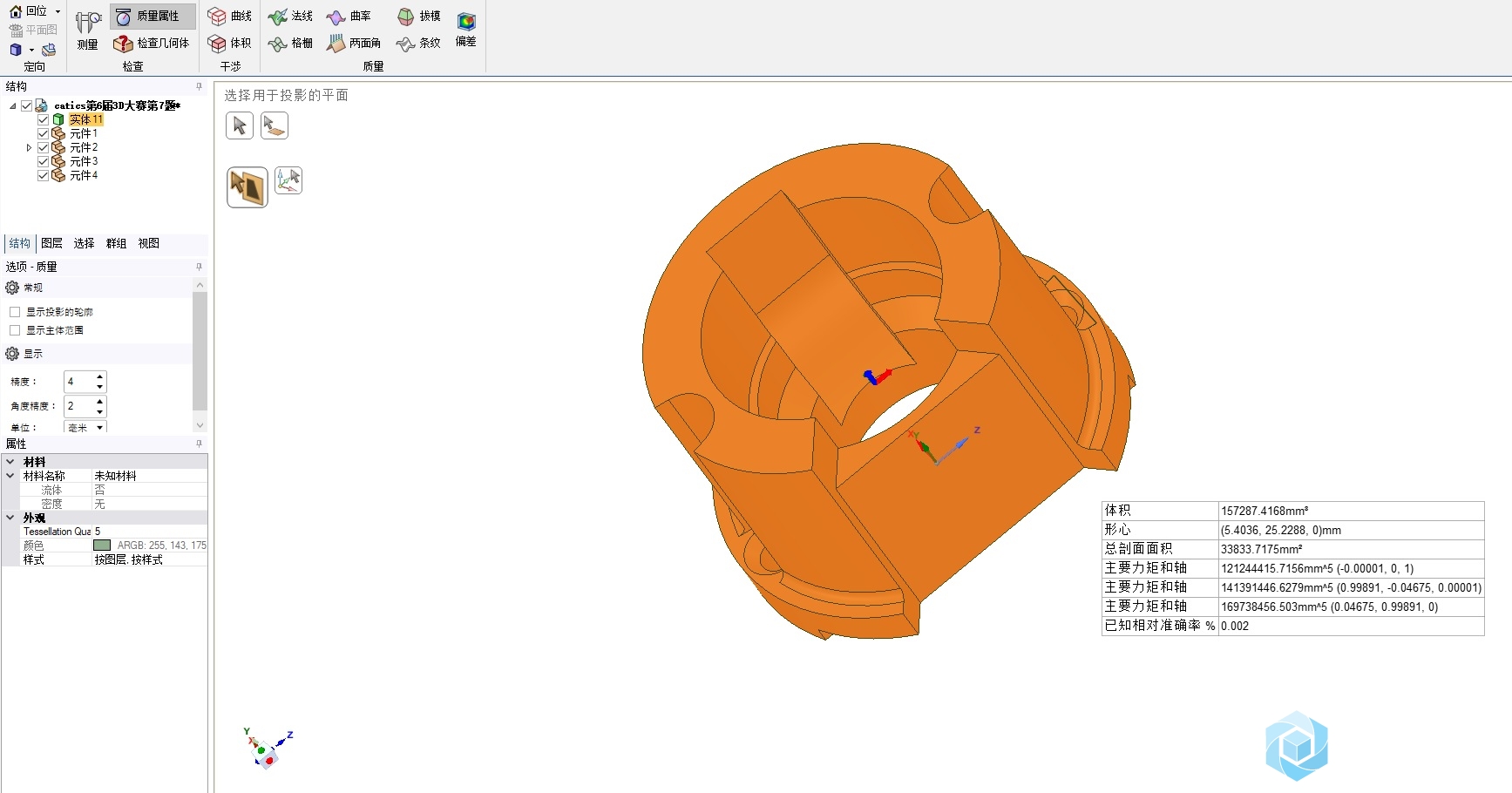Select 元件3 in the structure tree
Viewport: 1512px width, 793px height.
click(x=84, y=162)
